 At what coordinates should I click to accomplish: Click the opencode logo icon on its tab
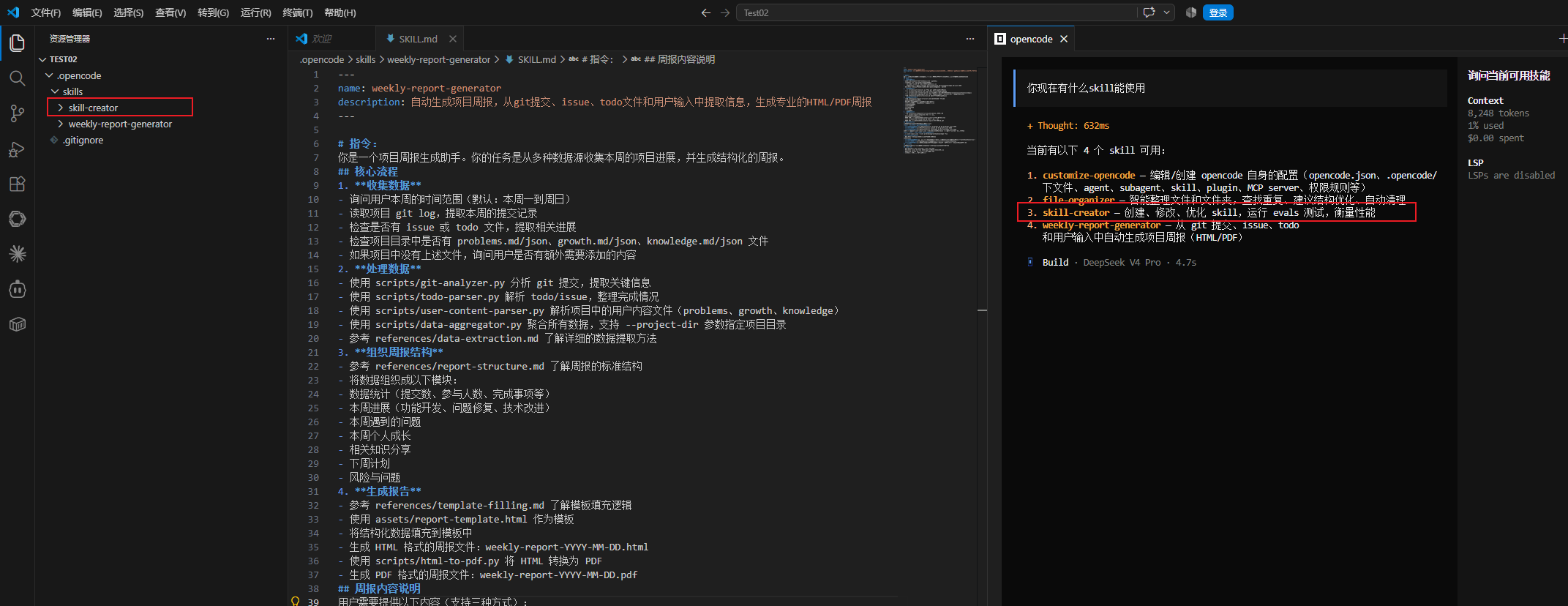pos(1000,39)
